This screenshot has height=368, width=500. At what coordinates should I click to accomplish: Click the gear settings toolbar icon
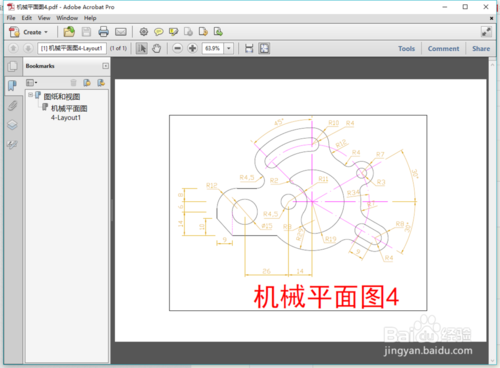(x=144, y=32)
